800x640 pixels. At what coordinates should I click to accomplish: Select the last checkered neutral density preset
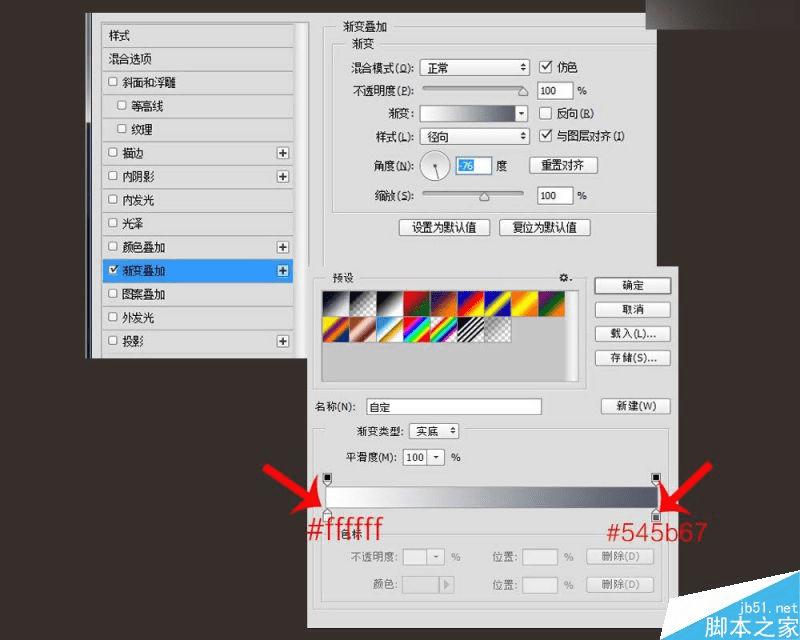pyautogui.click(x=497, y=329)
